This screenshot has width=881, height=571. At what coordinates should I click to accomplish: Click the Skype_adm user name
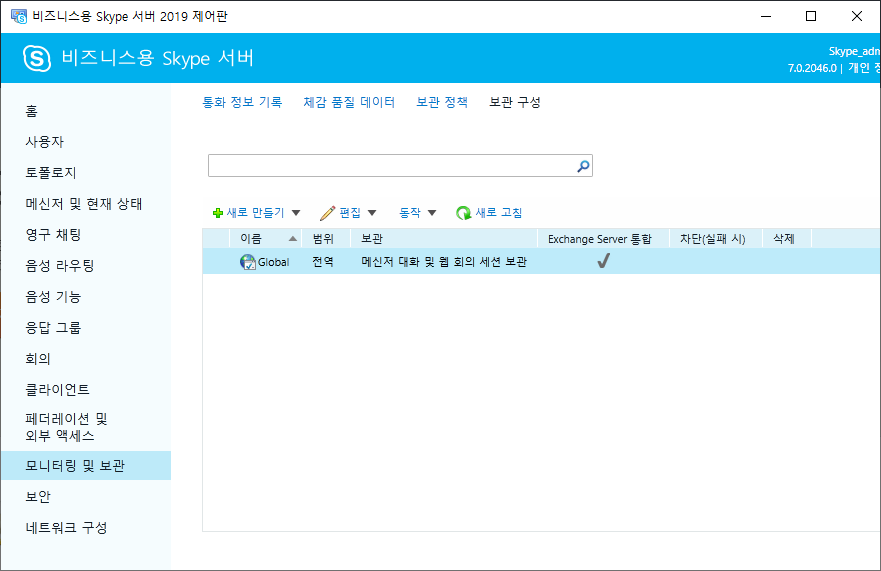click(x=855, y=51)
